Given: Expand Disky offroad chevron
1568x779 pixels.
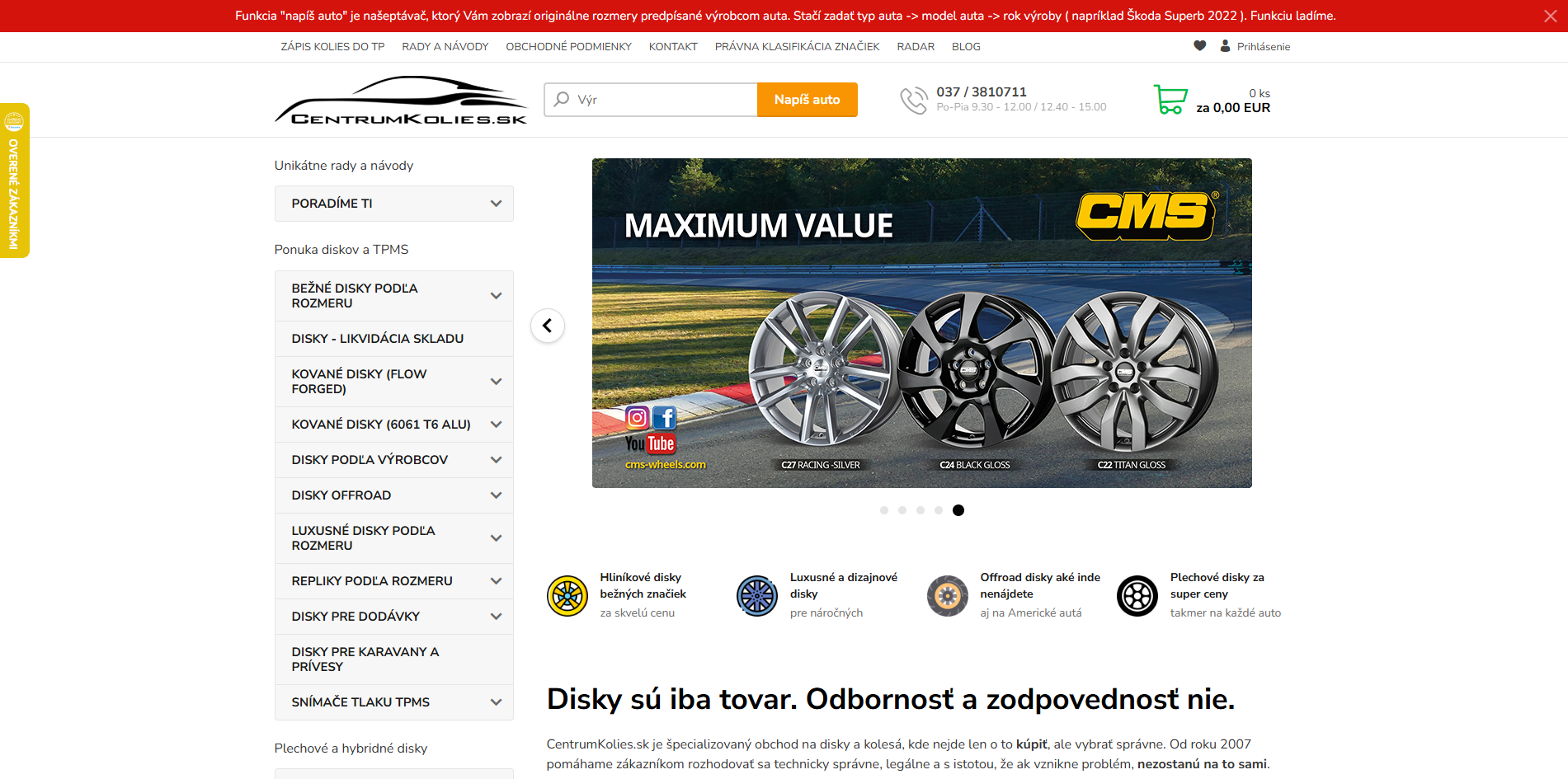Looking at the screenshot, I should pos(496,495).
